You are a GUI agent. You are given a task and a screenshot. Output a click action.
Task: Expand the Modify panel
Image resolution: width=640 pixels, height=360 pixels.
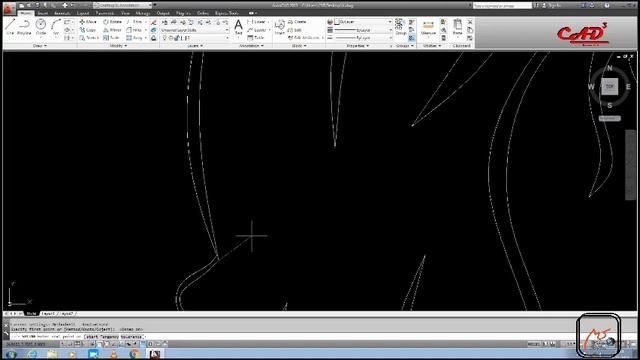click(118, 46)
